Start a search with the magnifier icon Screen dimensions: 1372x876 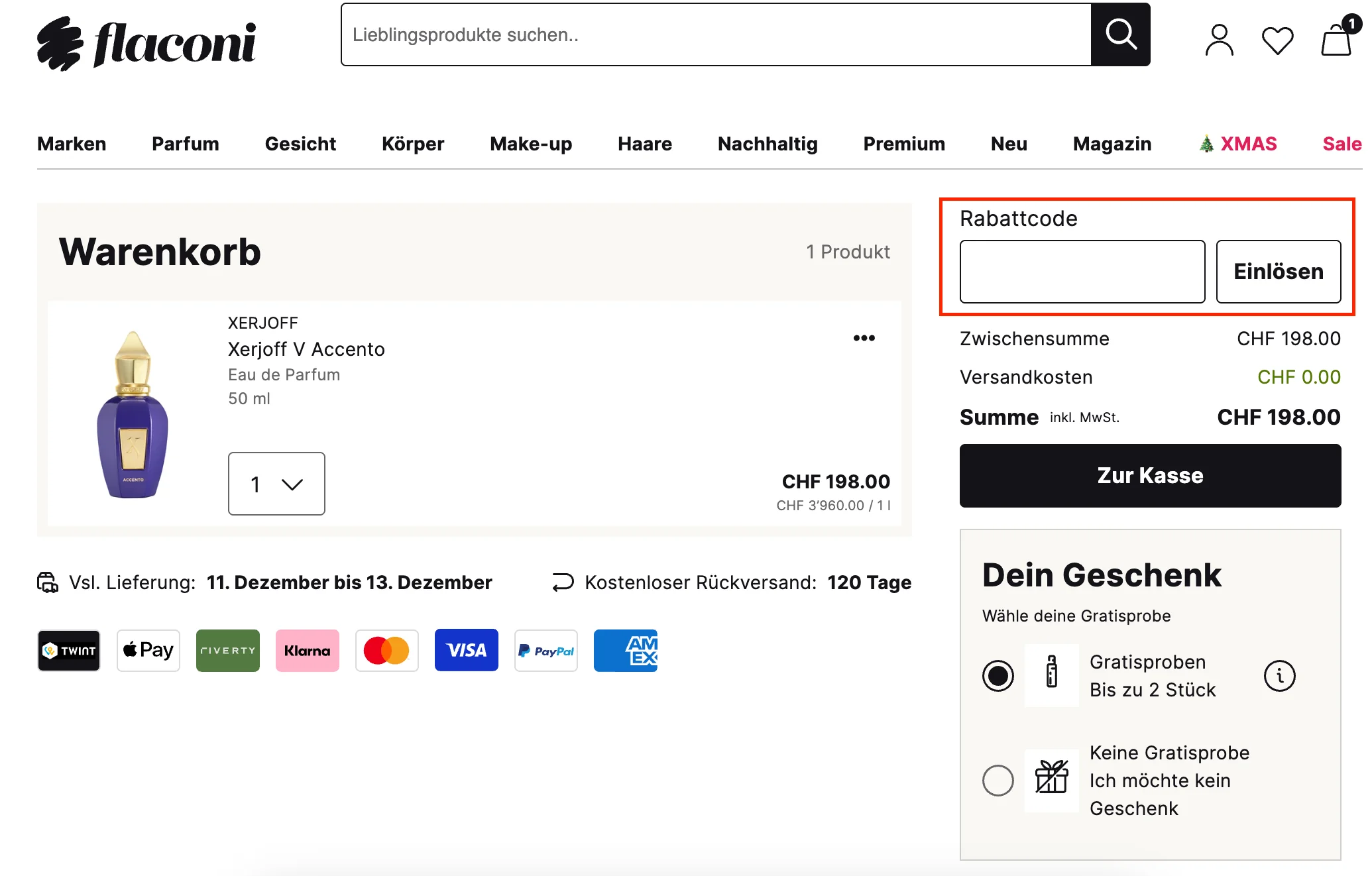pyautogui.click(x=1120, y=34)
